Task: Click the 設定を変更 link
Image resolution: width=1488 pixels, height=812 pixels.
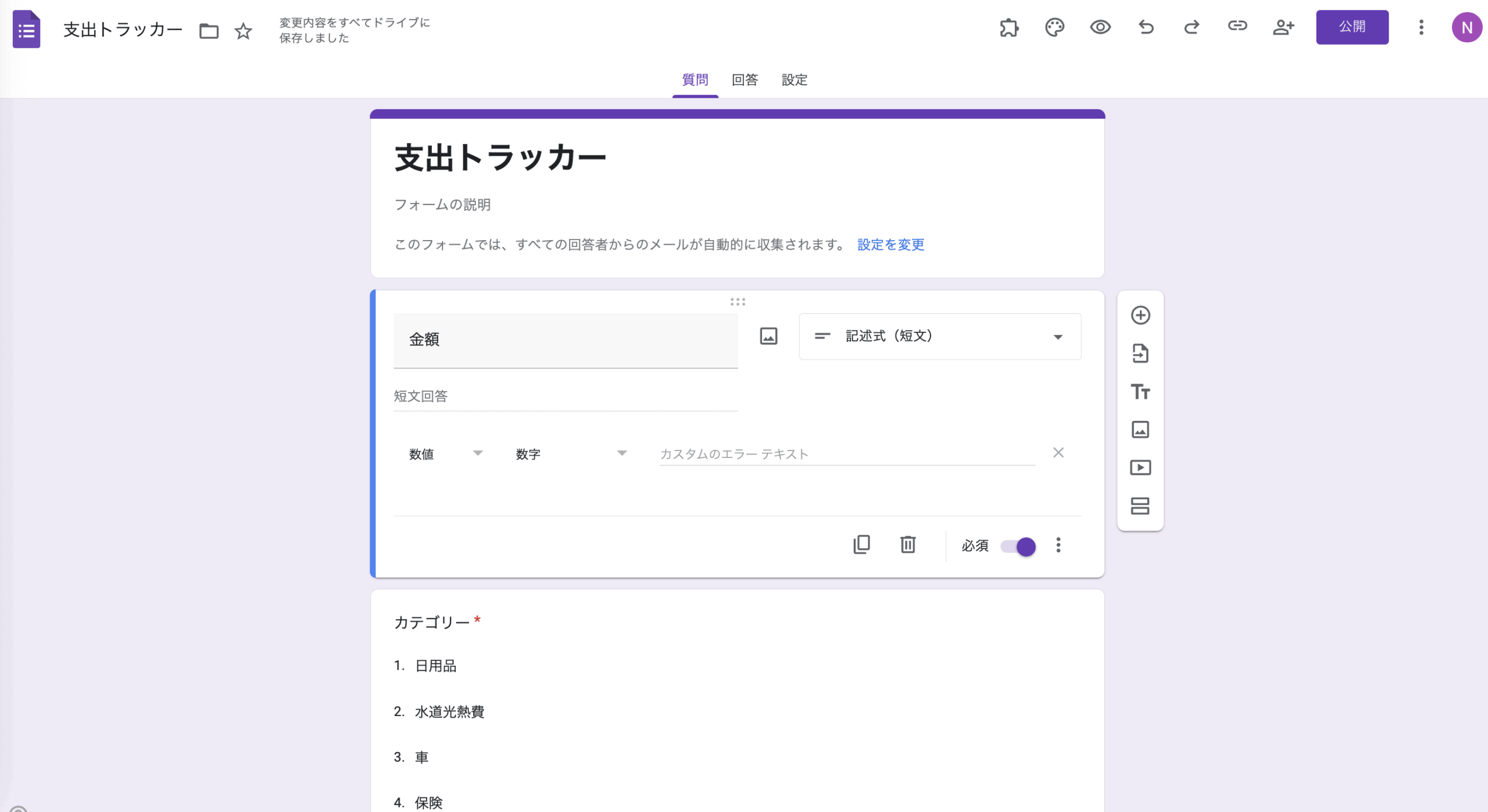Action: point(890,245)
